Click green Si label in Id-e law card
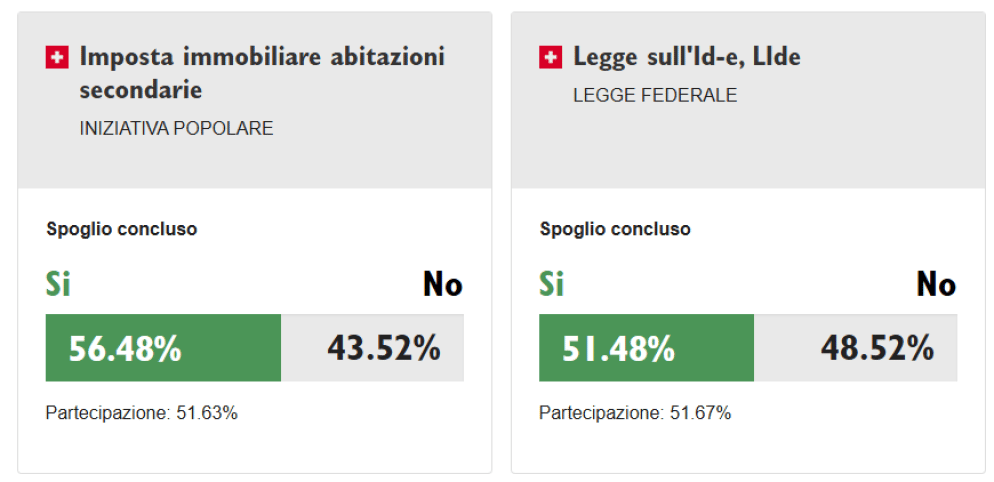The width and height of the screenshot is (994, 482). pyautogui.click(x=552, y=284)
